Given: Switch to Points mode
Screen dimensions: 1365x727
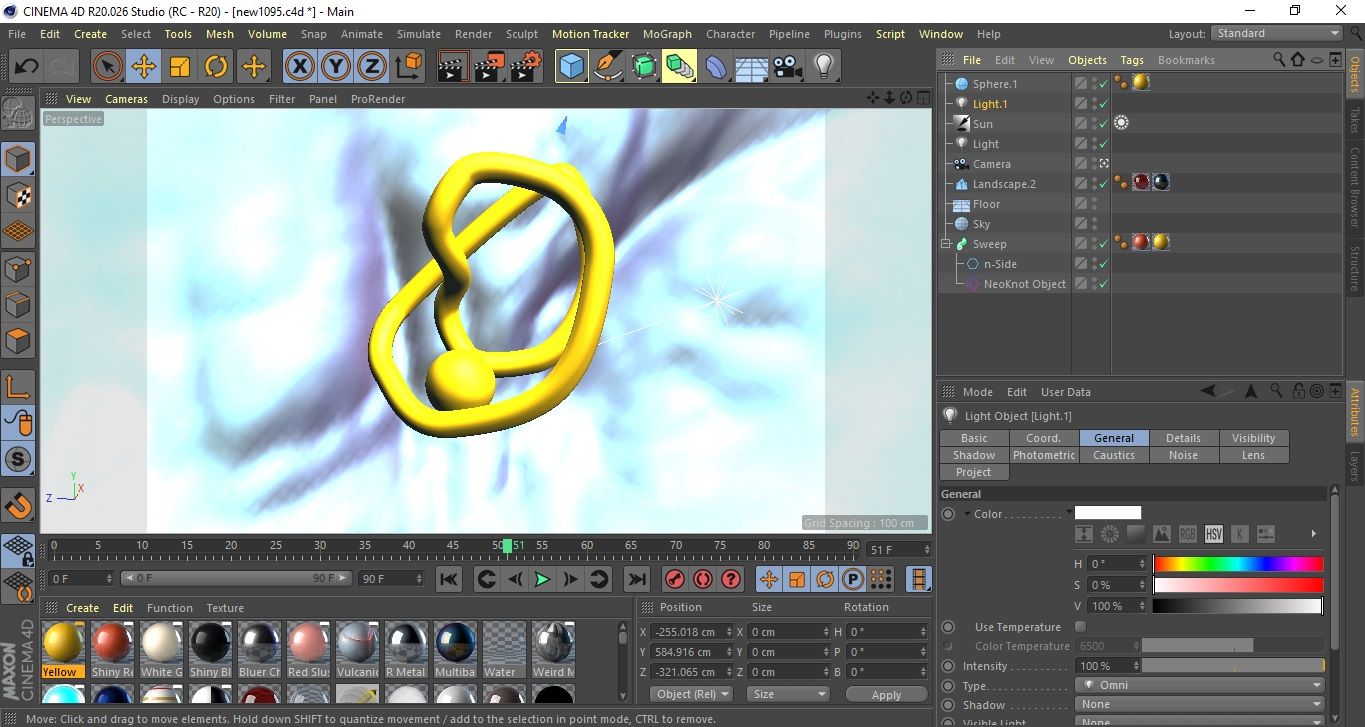Looking at the screenshot, I should (19, 268).
